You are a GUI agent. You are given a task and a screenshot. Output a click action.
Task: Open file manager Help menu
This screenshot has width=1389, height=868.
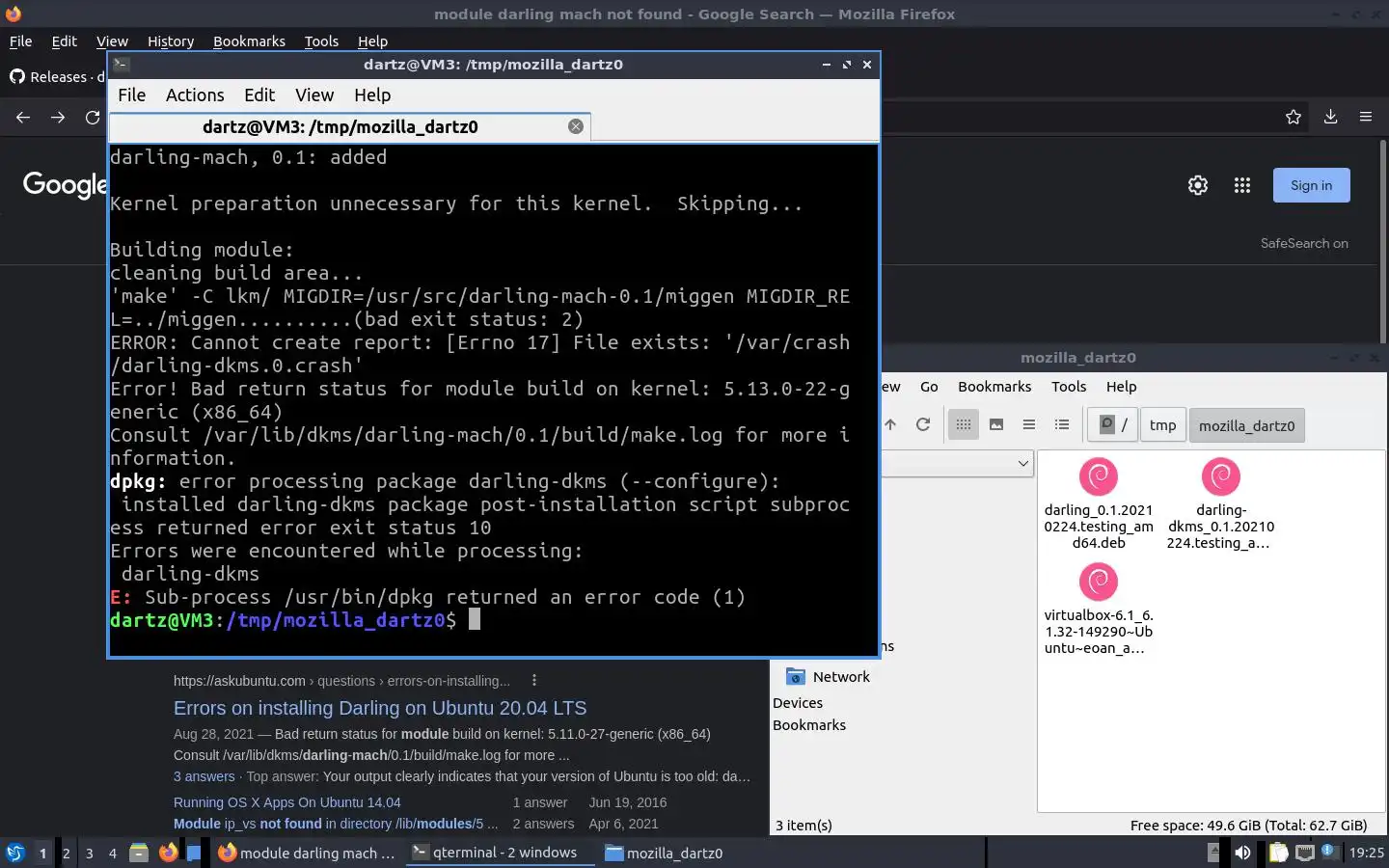(x=1121, y=386)
